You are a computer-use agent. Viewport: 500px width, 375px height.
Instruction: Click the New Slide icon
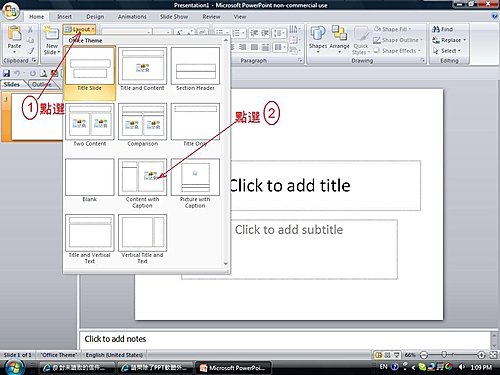51,34
